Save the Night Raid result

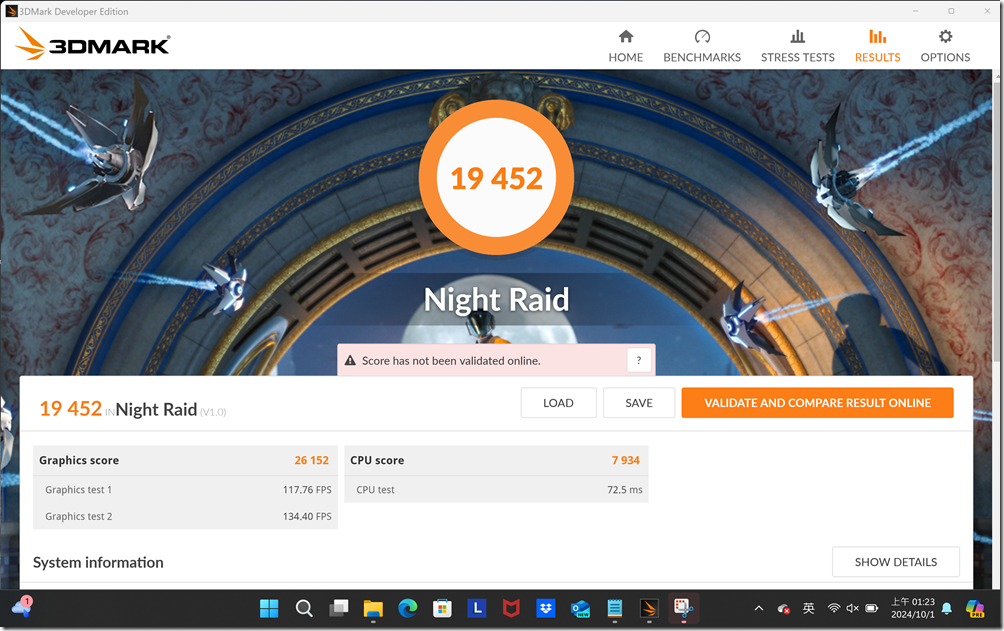point(638,402)
